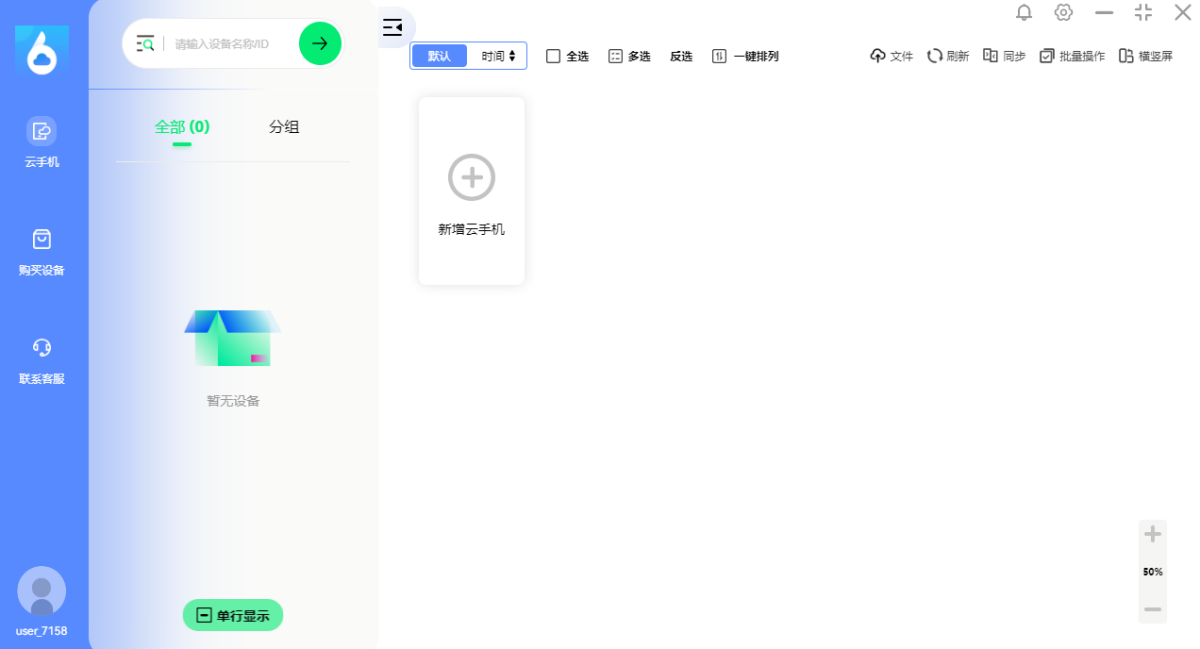Enable 多选 multi-select mode
The width and height of the screenshot is (1200, 649).
tap(629, 56)
